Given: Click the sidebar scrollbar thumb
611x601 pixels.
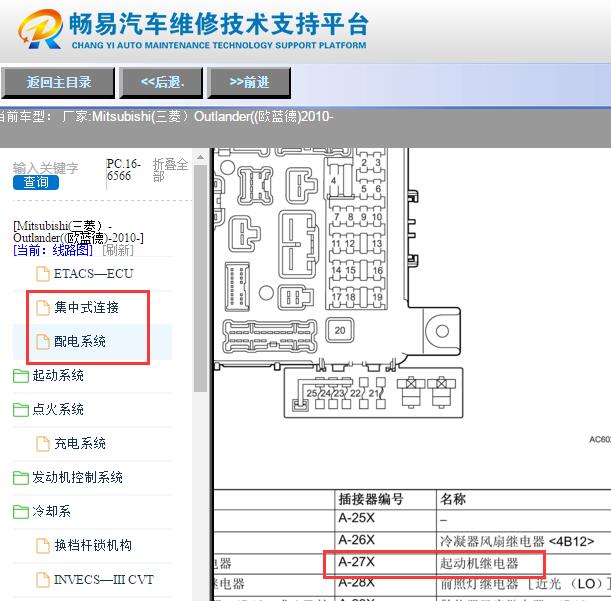Looking at the screenshot, I should point(200,278).
